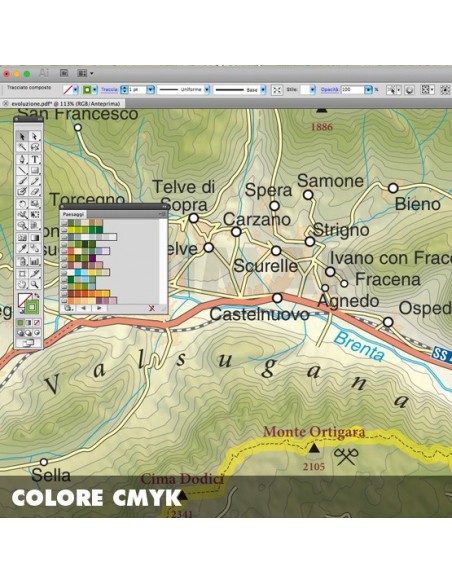Change Screen Mode button in Tools panel

[28, 343]
